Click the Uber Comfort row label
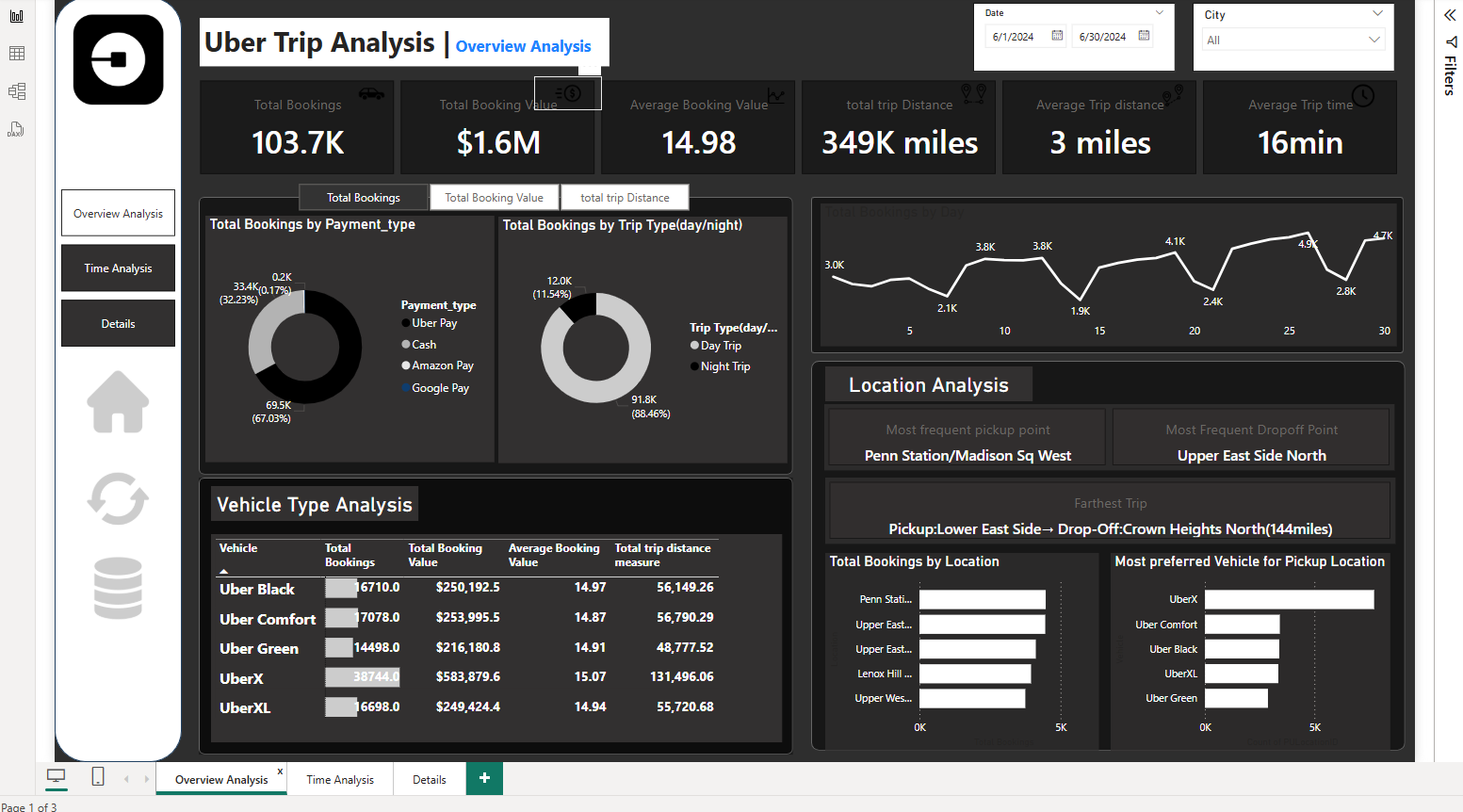The height and width of the screenshot is (812, 1463). click(x=268, y=619)
